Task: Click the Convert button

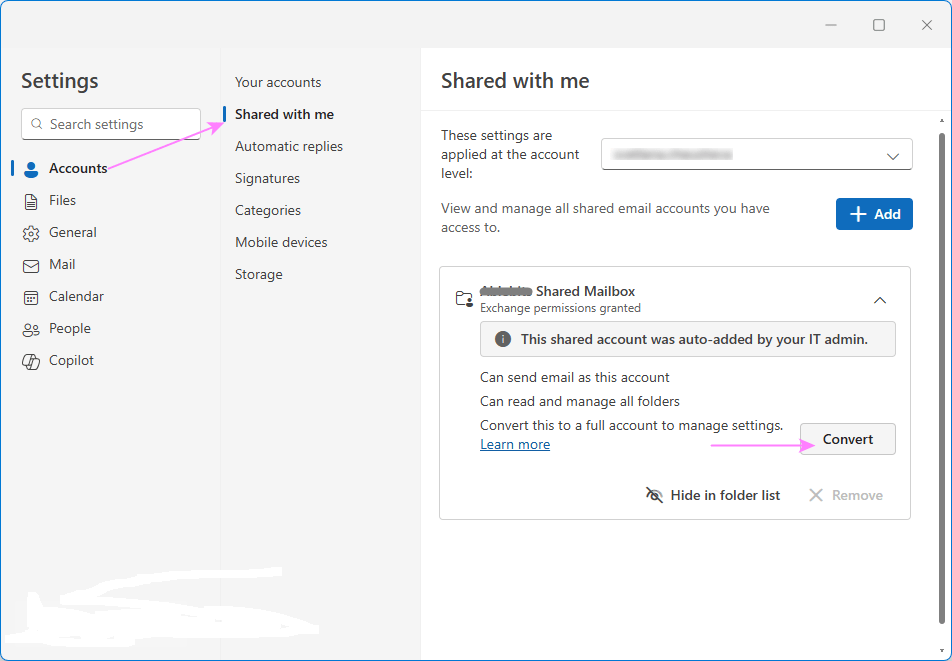Action: coord(848,439)
